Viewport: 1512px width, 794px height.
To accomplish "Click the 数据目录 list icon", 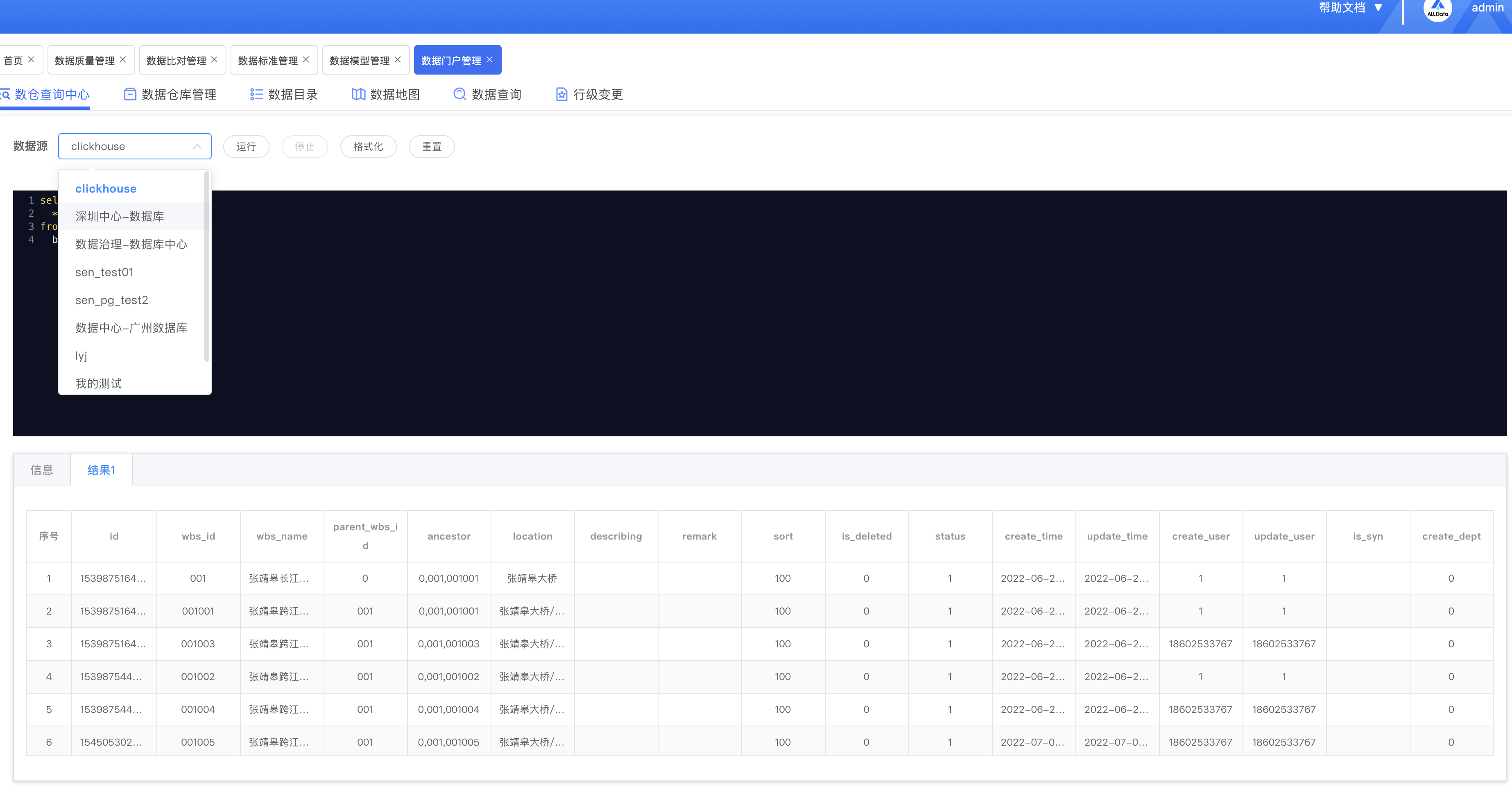I will tap(256, 94).
